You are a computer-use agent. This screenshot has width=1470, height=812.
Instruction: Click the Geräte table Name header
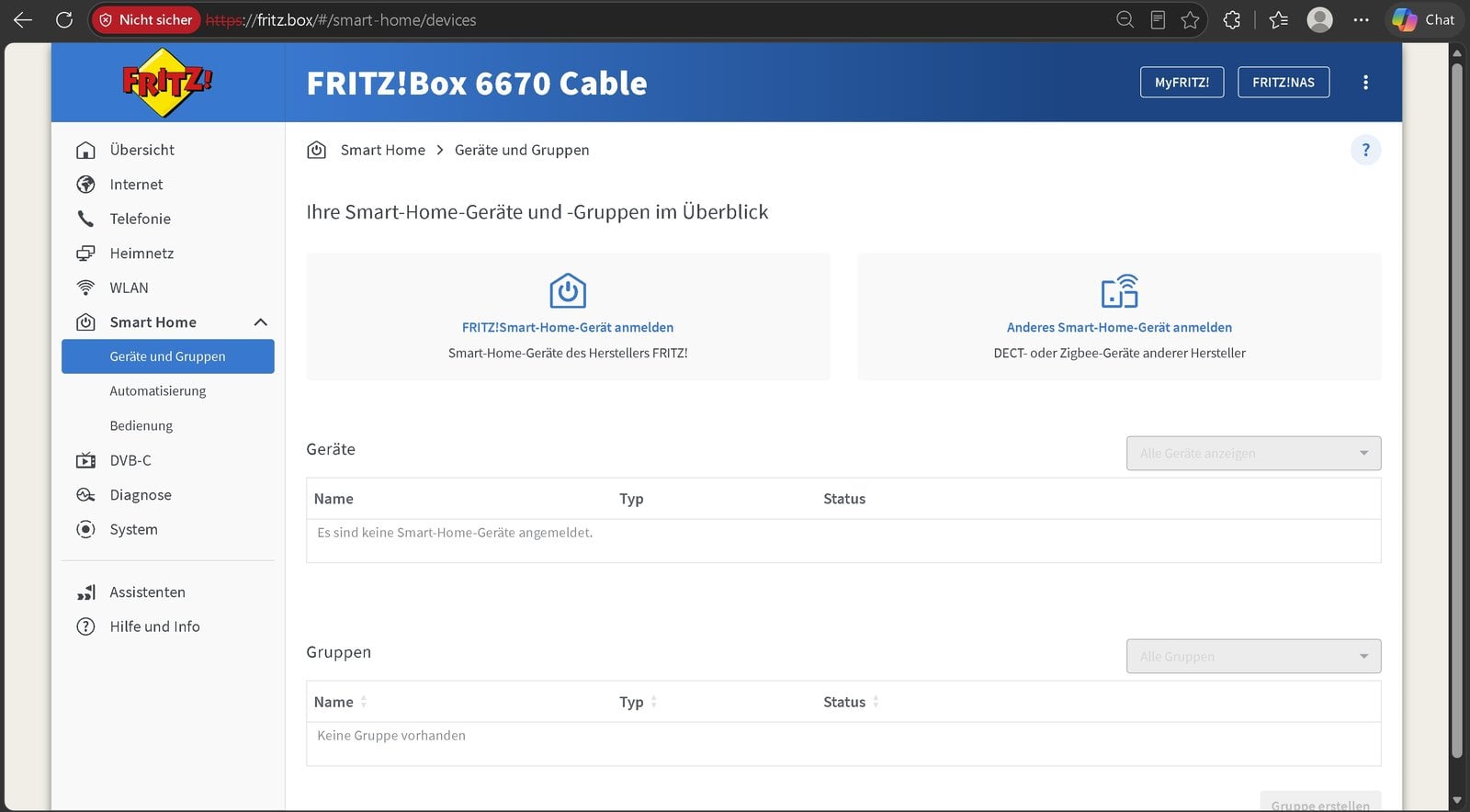point(334,499)
